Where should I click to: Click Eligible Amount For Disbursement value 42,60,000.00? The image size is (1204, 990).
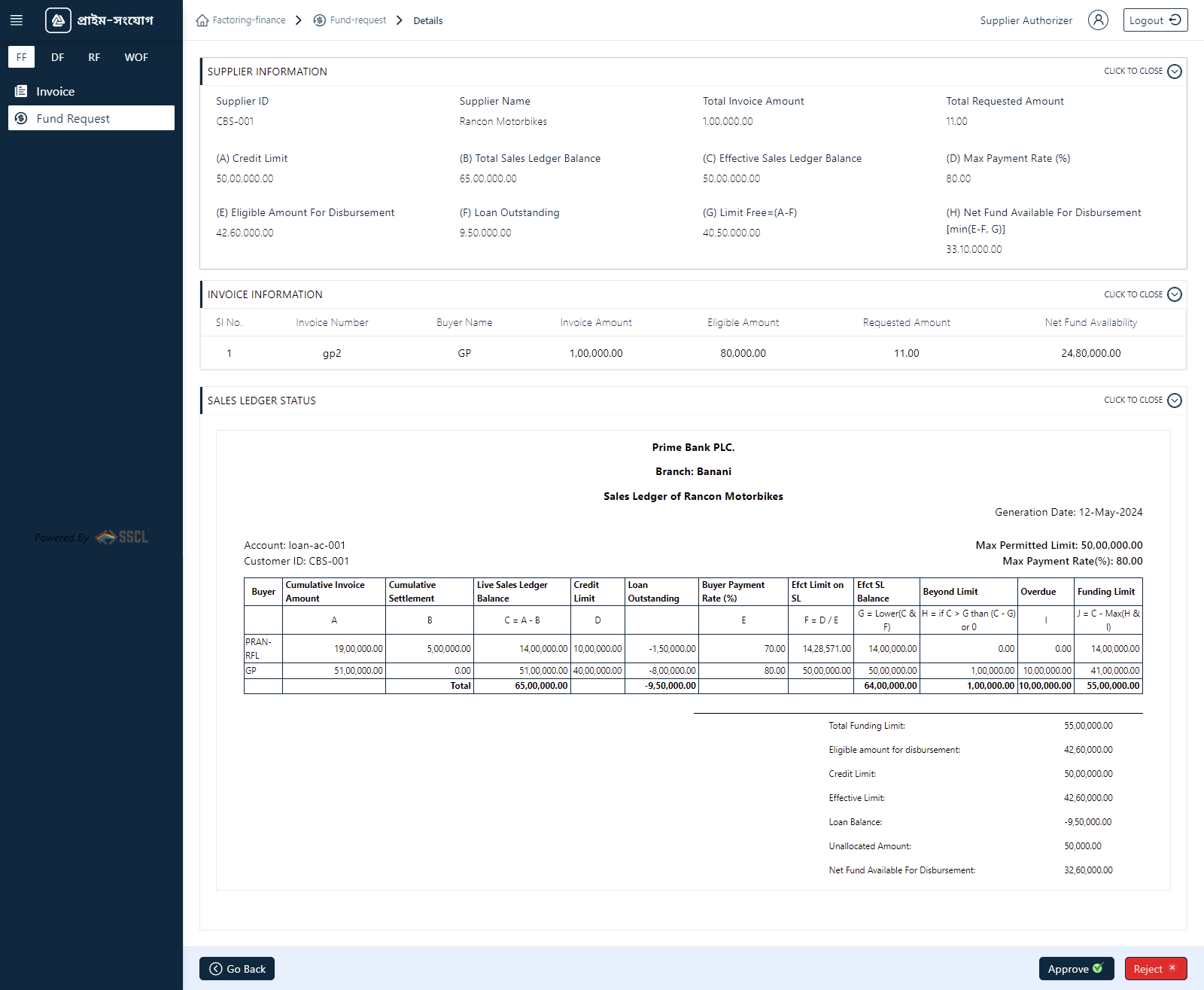coord(245,233)
